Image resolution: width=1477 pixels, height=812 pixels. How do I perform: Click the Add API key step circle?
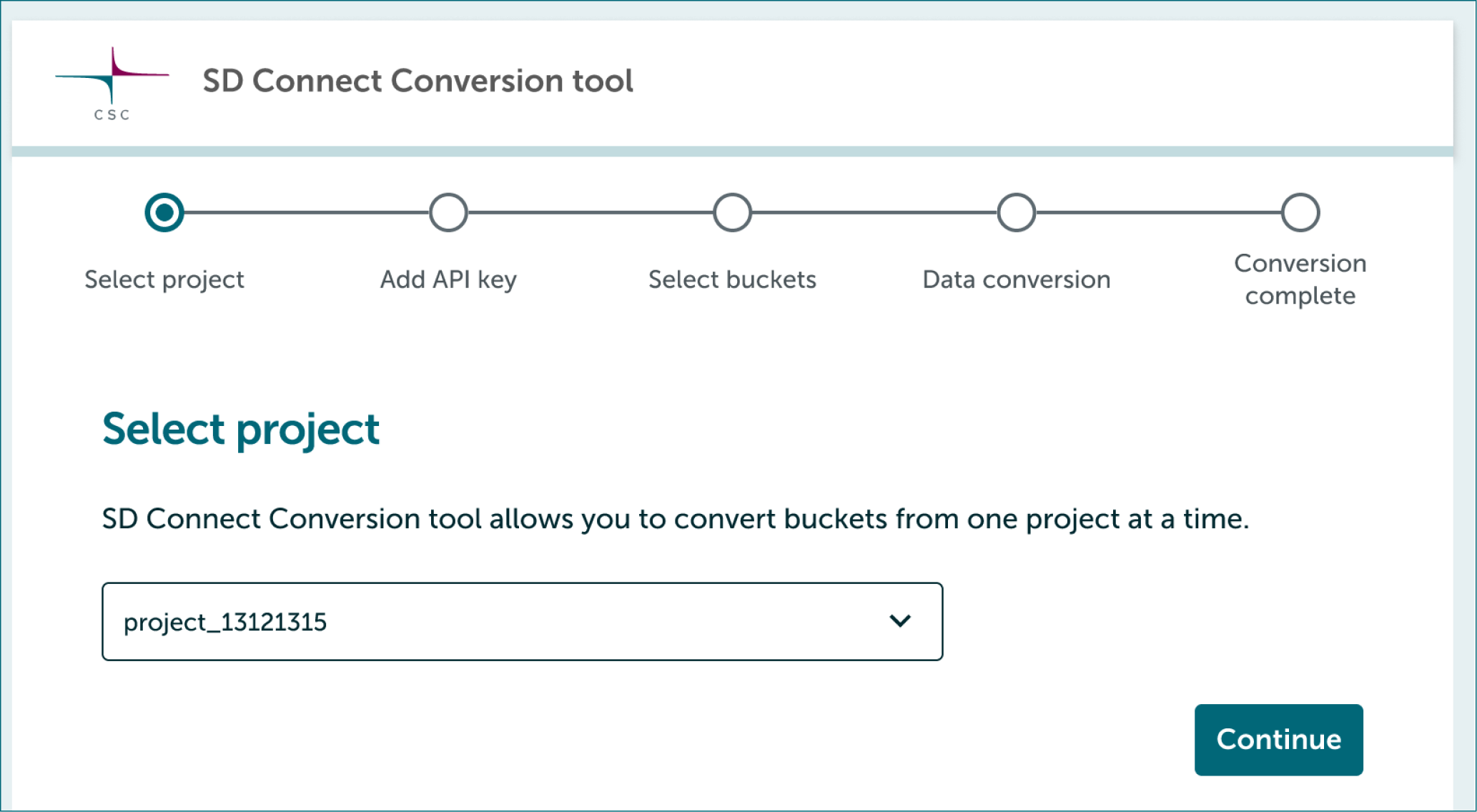(448, 212)
